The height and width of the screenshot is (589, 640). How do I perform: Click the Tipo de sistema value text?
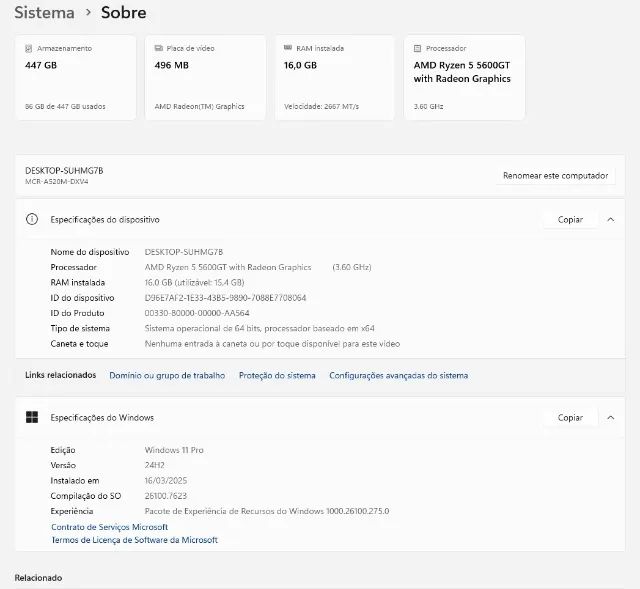(260, 328)
